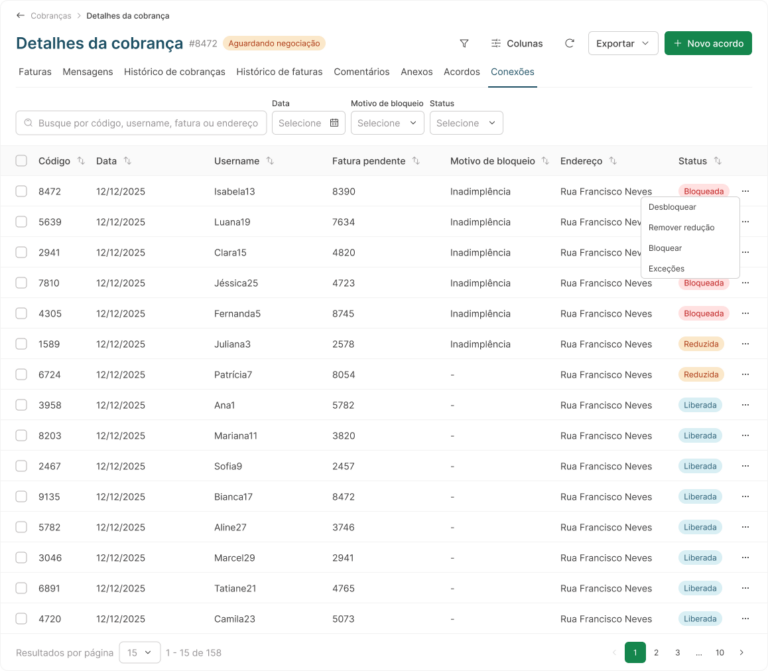
Task: Check the row 5639 Luana19 checkbox
Action: click(21, 222)
